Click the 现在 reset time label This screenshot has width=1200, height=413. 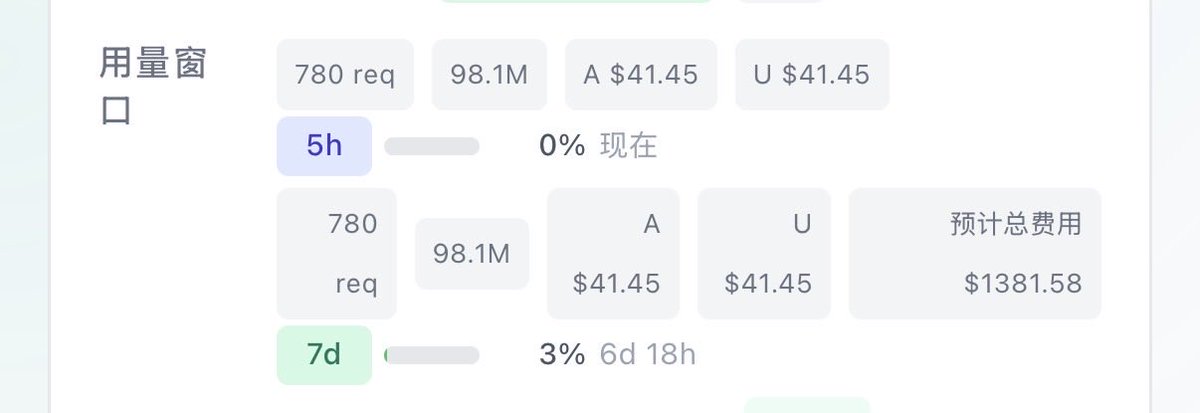point(629,146)
